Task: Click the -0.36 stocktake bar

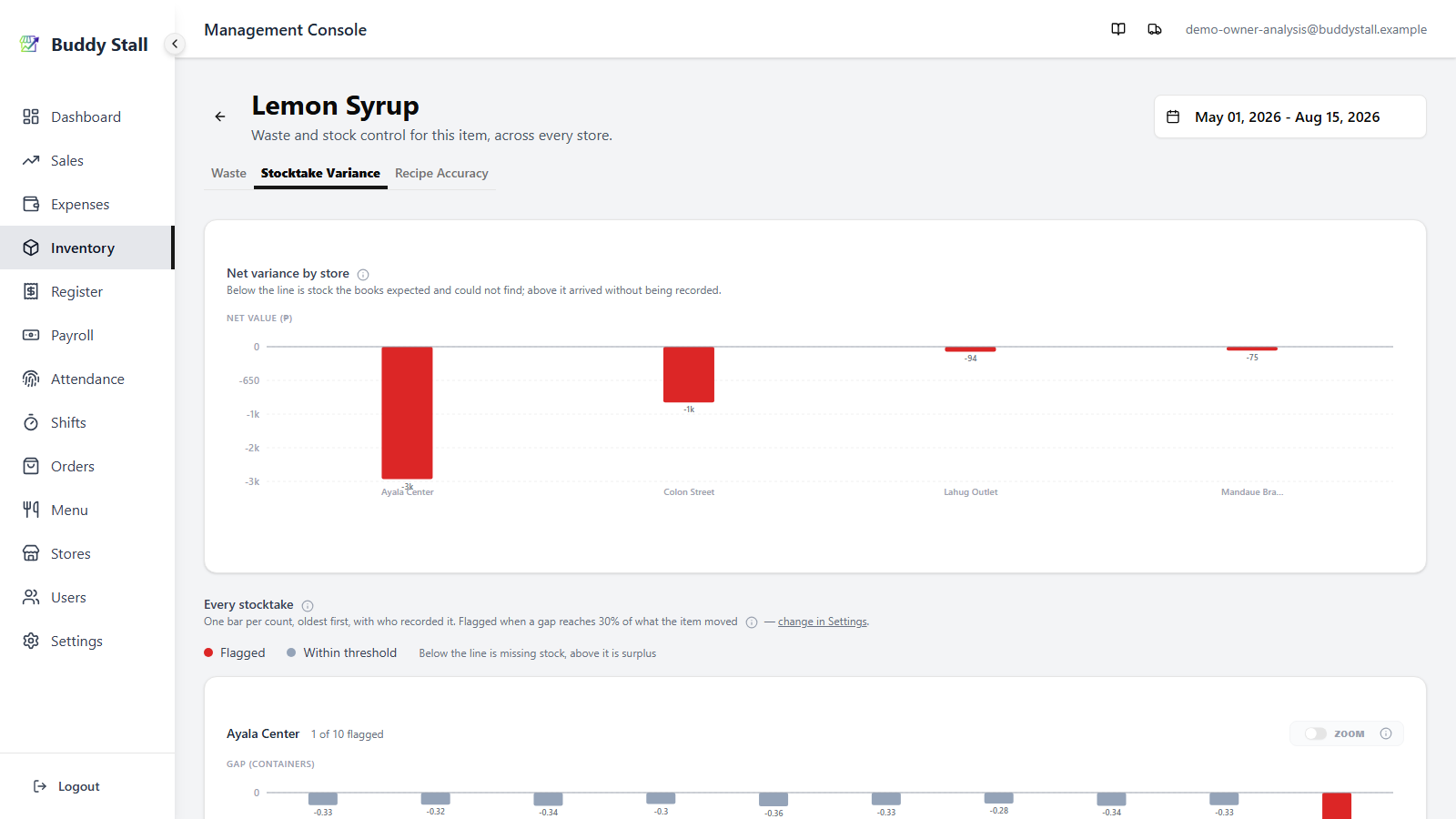Action: 773,799
